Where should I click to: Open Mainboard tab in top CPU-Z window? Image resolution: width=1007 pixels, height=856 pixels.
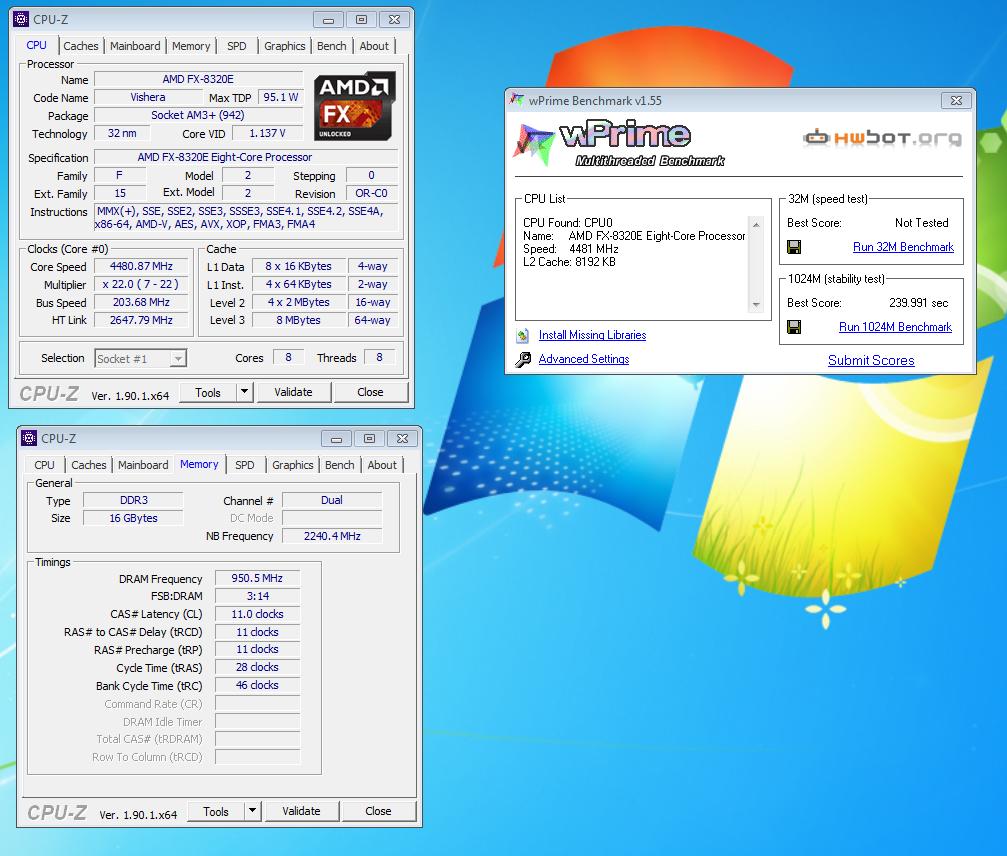click(x=135, y=46)
